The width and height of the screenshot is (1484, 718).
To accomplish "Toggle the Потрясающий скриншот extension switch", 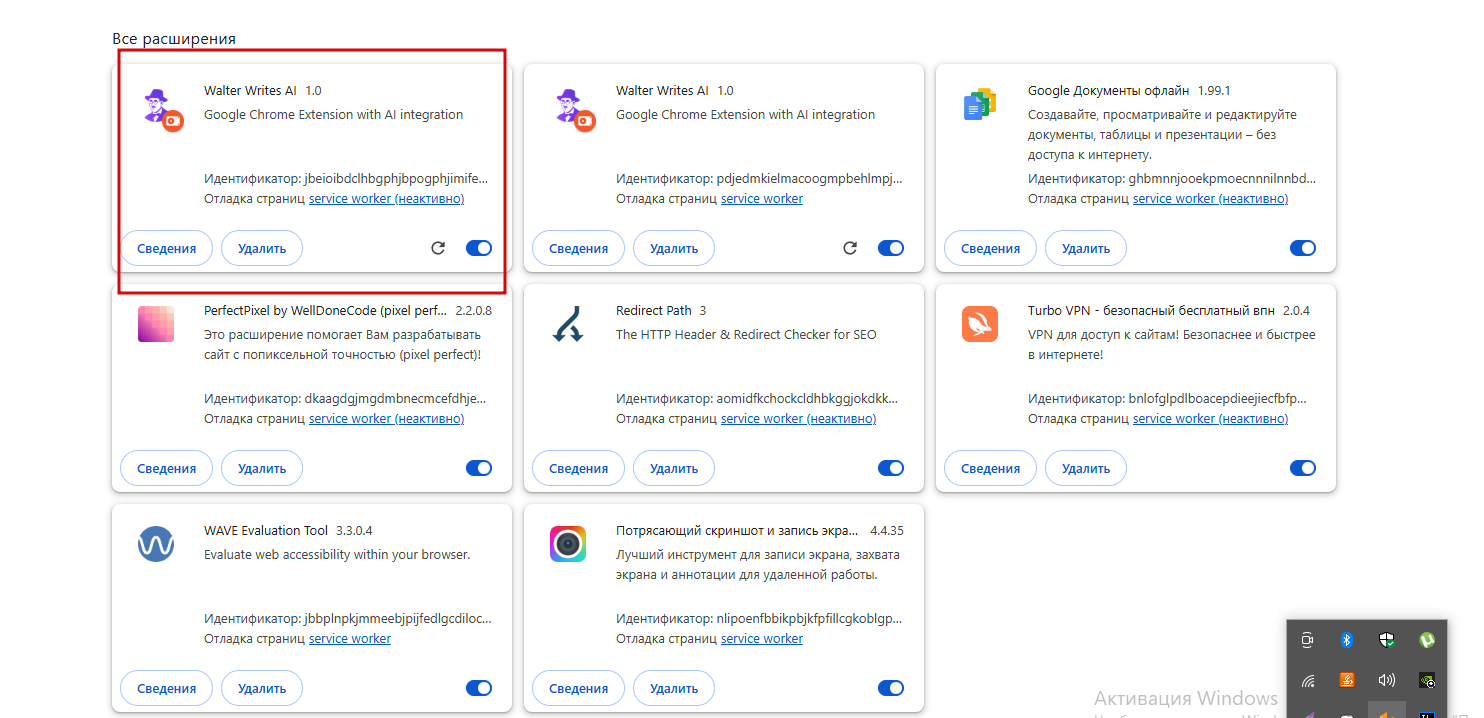I will tap(891, 688).
